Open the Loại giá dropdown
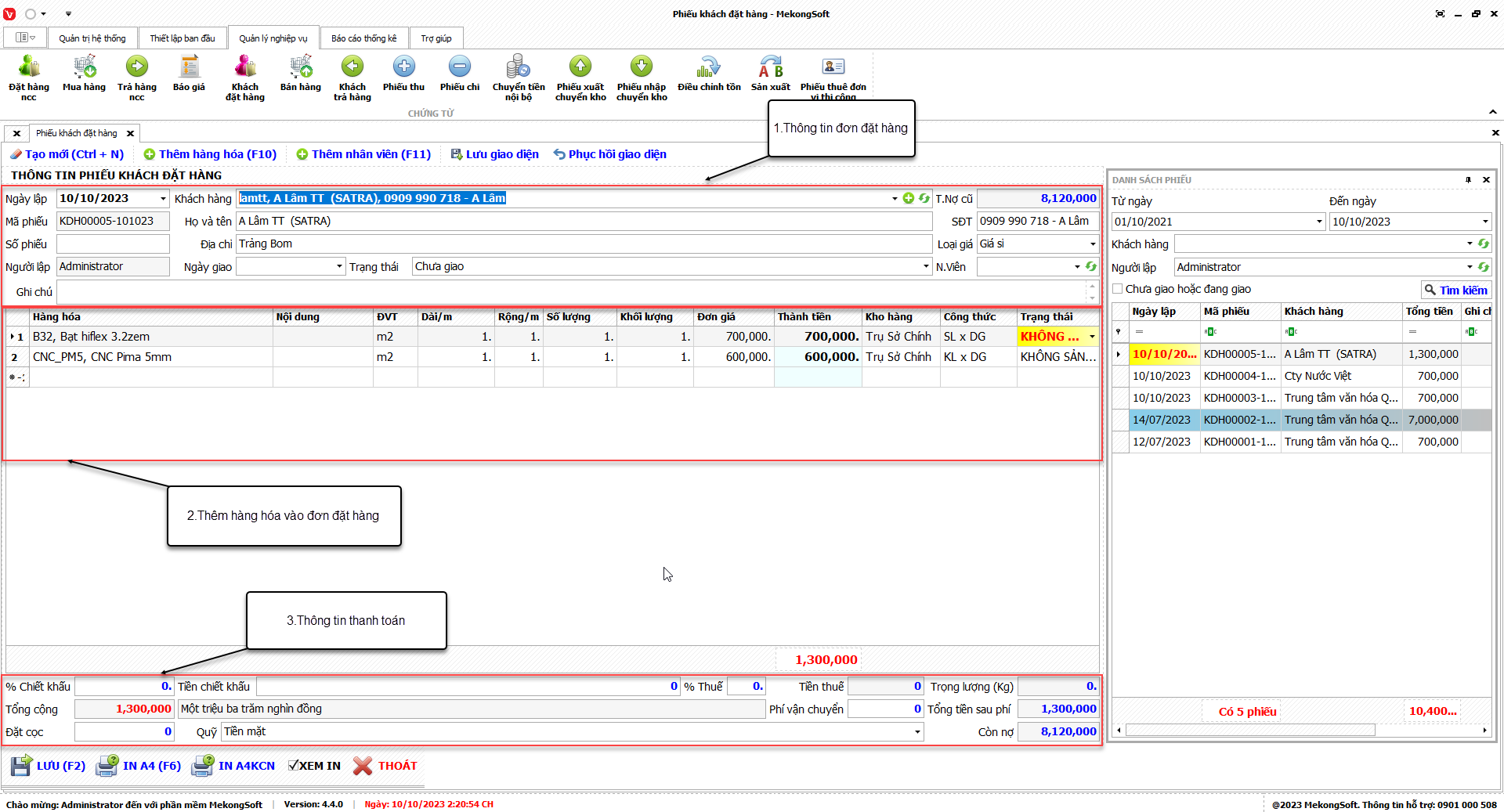This screenshot has height=812, width=1504. coord(1093,244)
